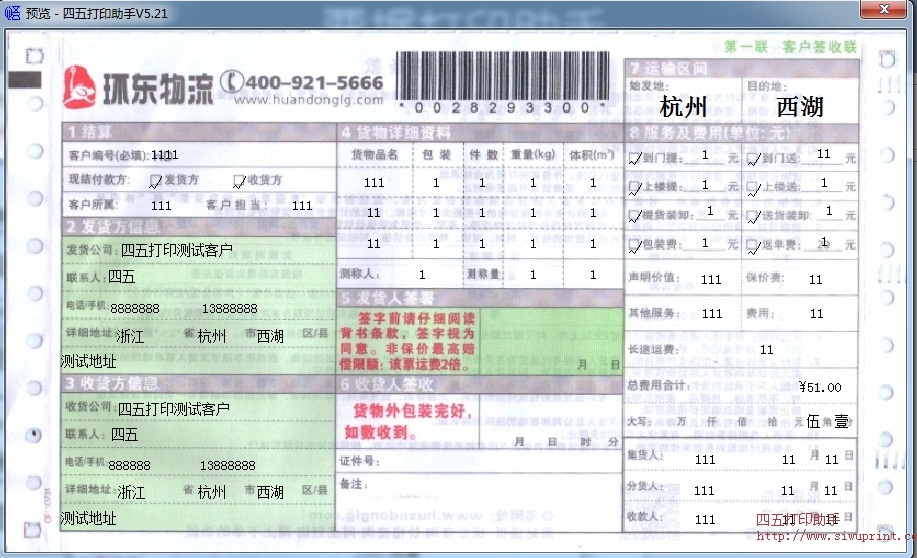917x558 pixels.
Task: Toggle the 包装费 checkbox
Action: [x=635, y=246]
